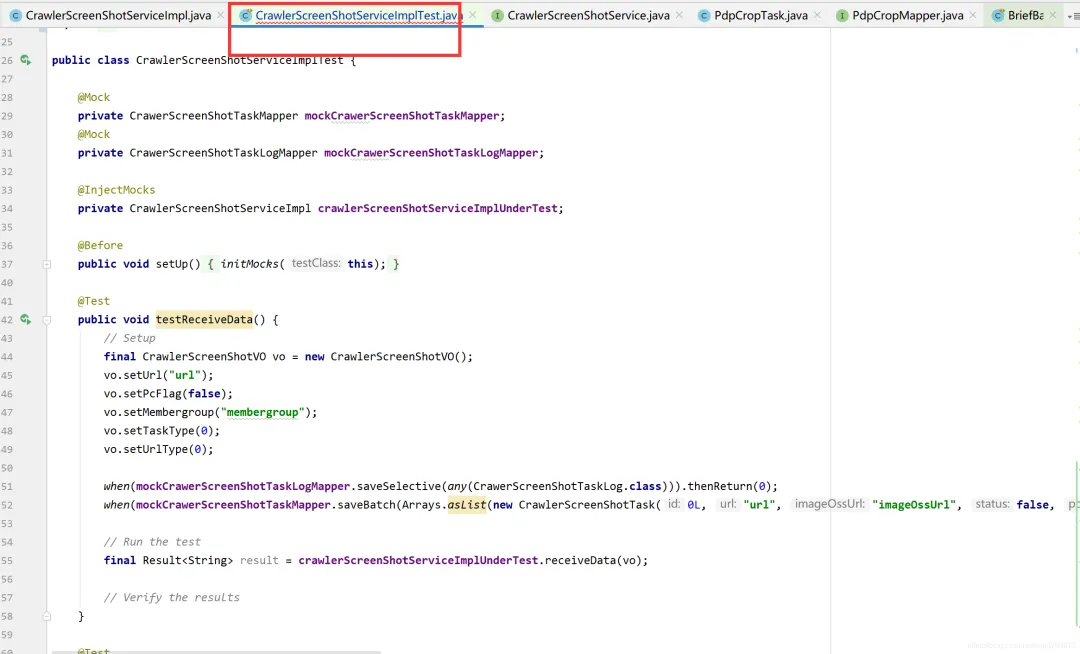Click "membergroup" string literal
The image size is (1080, 654).
pos(262,412)
